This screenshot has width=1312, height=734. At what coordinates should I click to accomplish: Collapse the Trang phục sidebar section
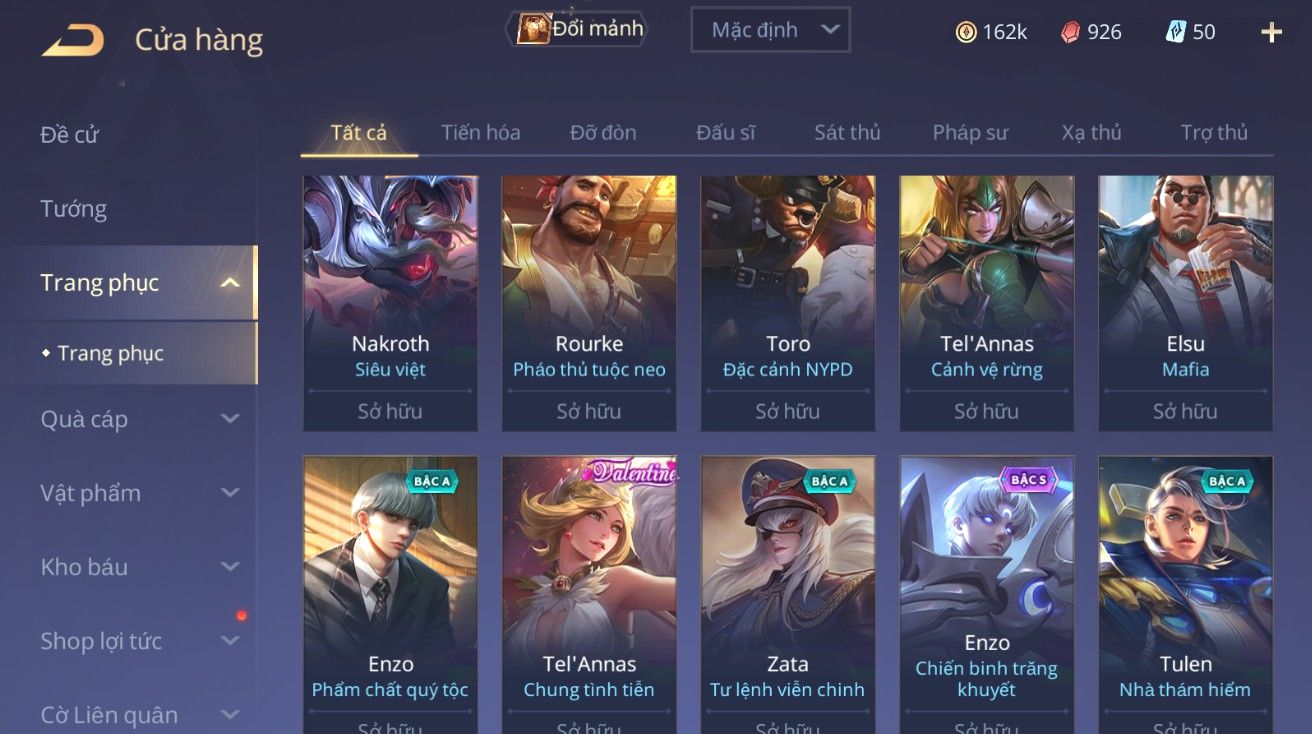[x=230, y=284]
